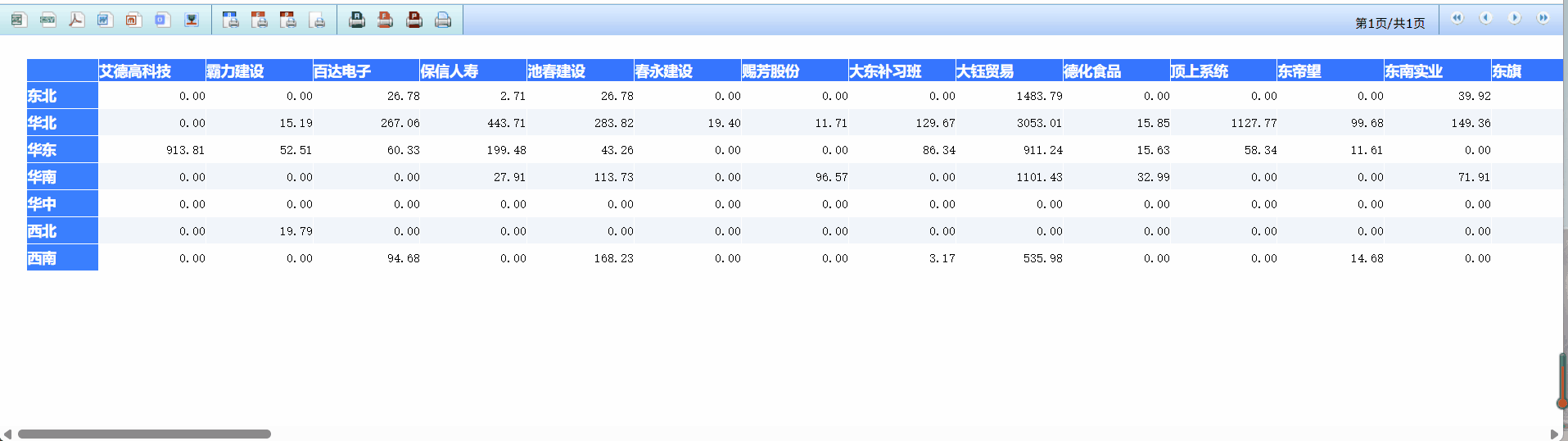Select the '东帝望' column header
This screenshot has height=441, width=1568.
[x=1331, y=70]
